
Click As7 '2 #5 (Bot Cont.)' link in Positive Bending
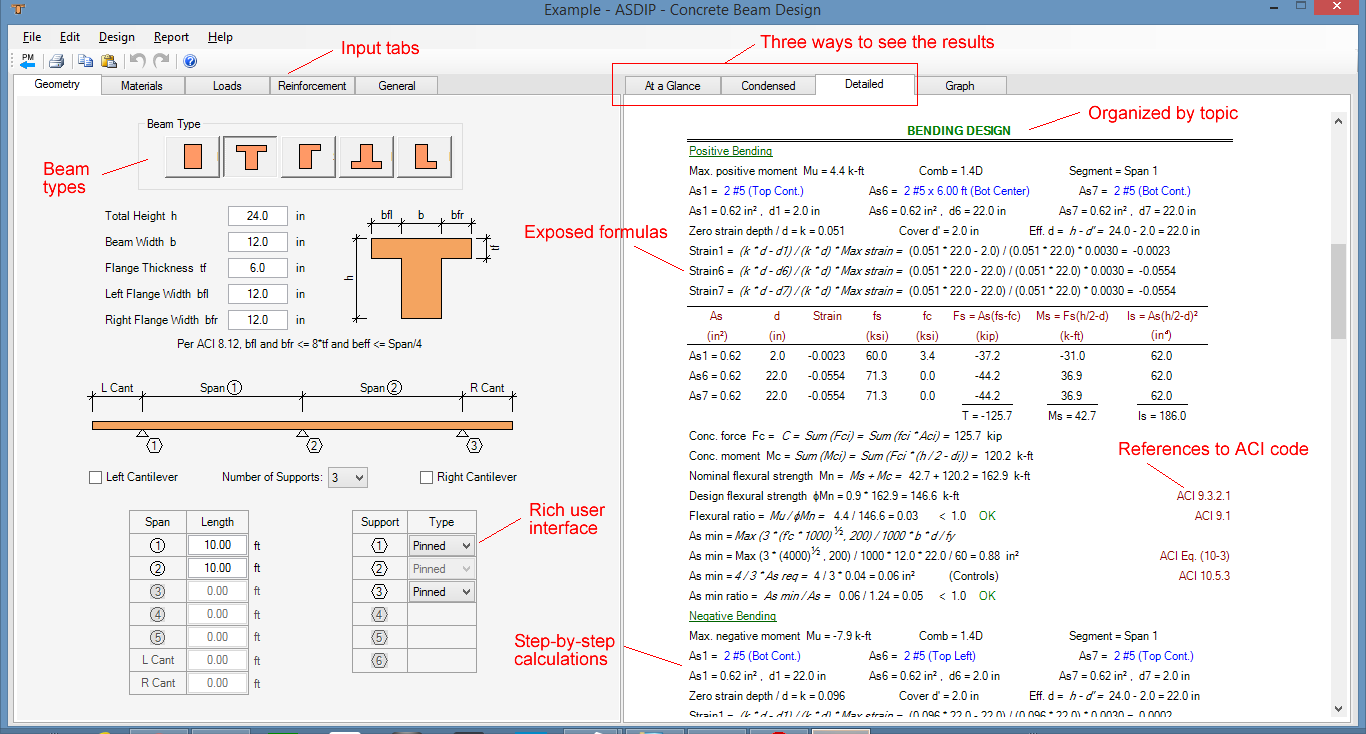(1153, 191)
